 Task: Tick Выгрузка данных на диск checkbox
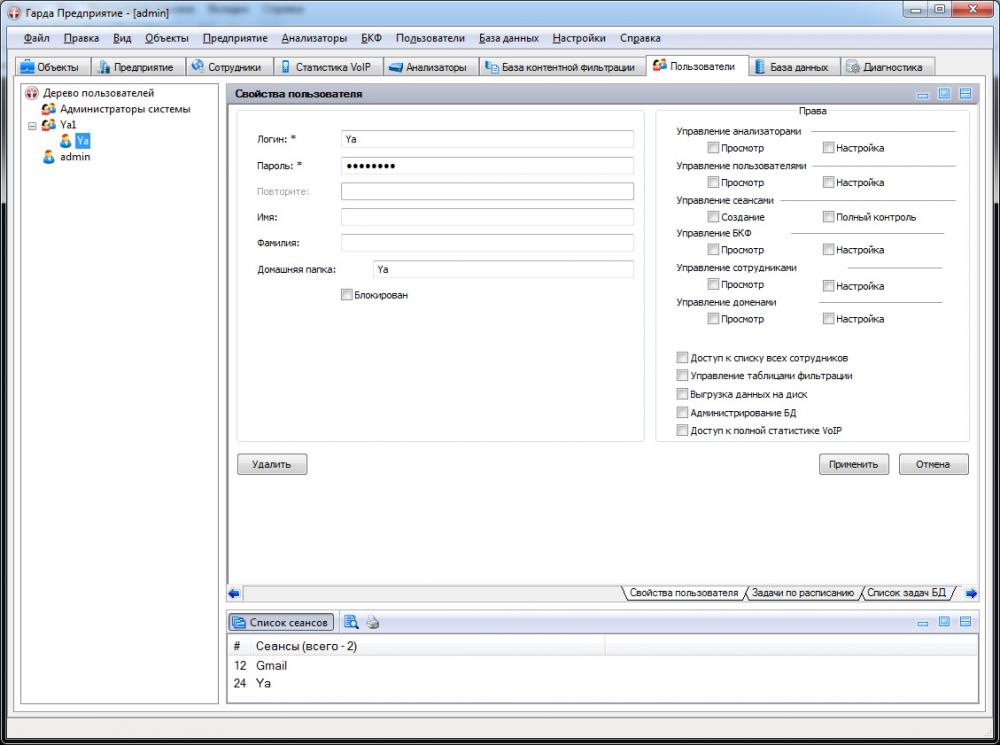click(683, 394)
